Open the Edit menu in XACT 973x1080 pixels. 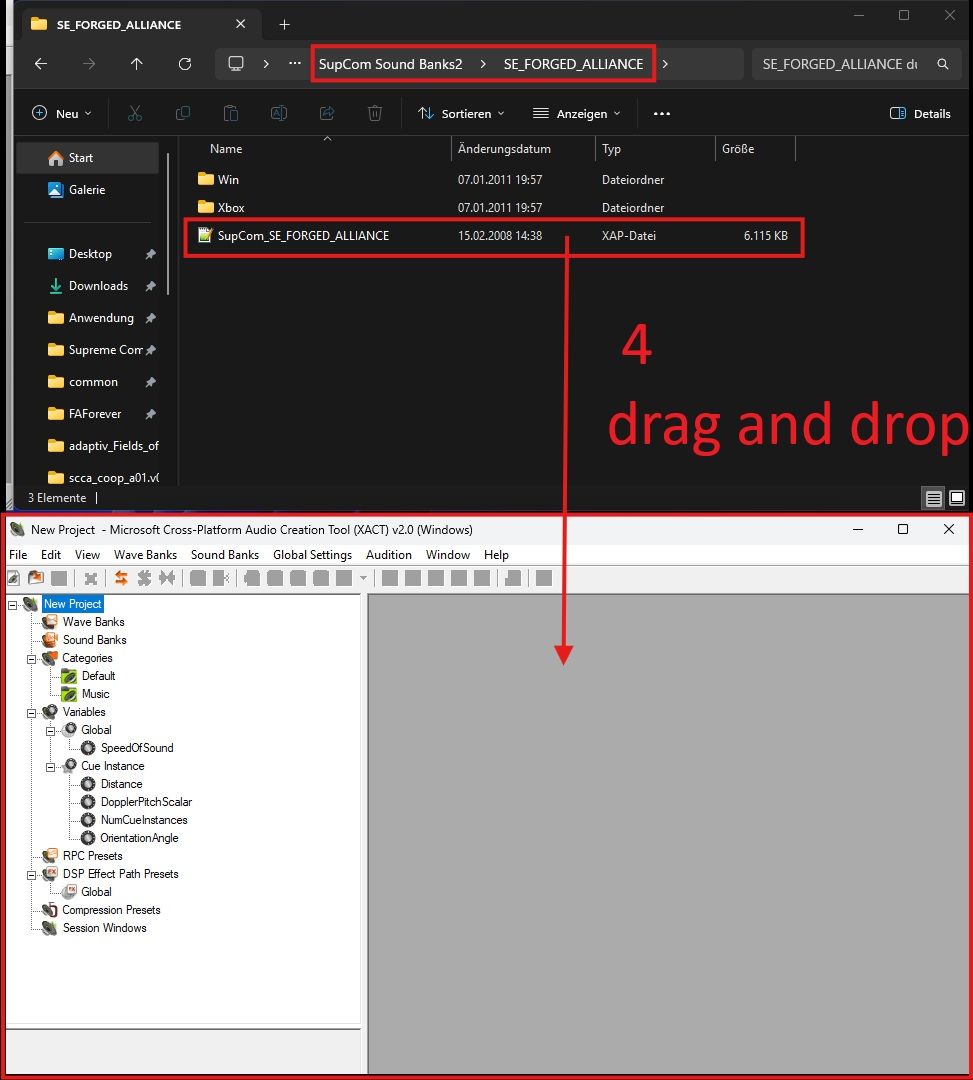(51, 555)
